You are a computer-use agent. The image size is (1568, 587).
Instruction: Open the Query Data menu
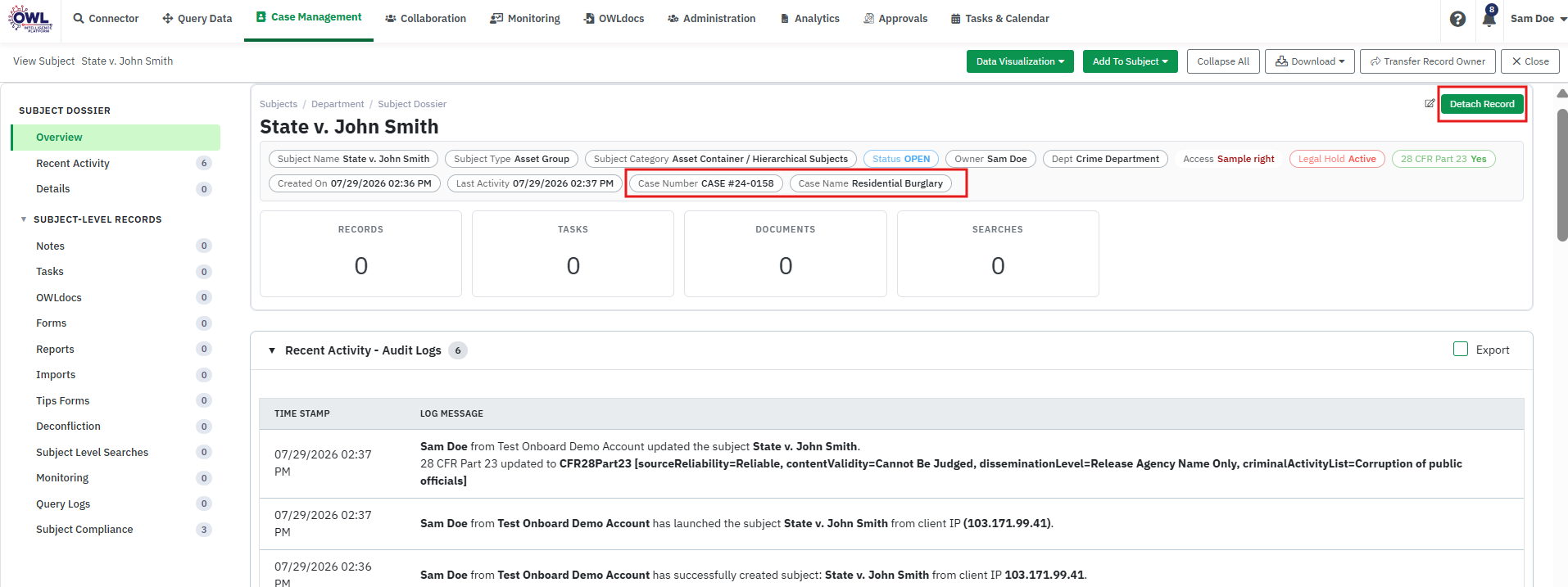(x=197, y=18)
